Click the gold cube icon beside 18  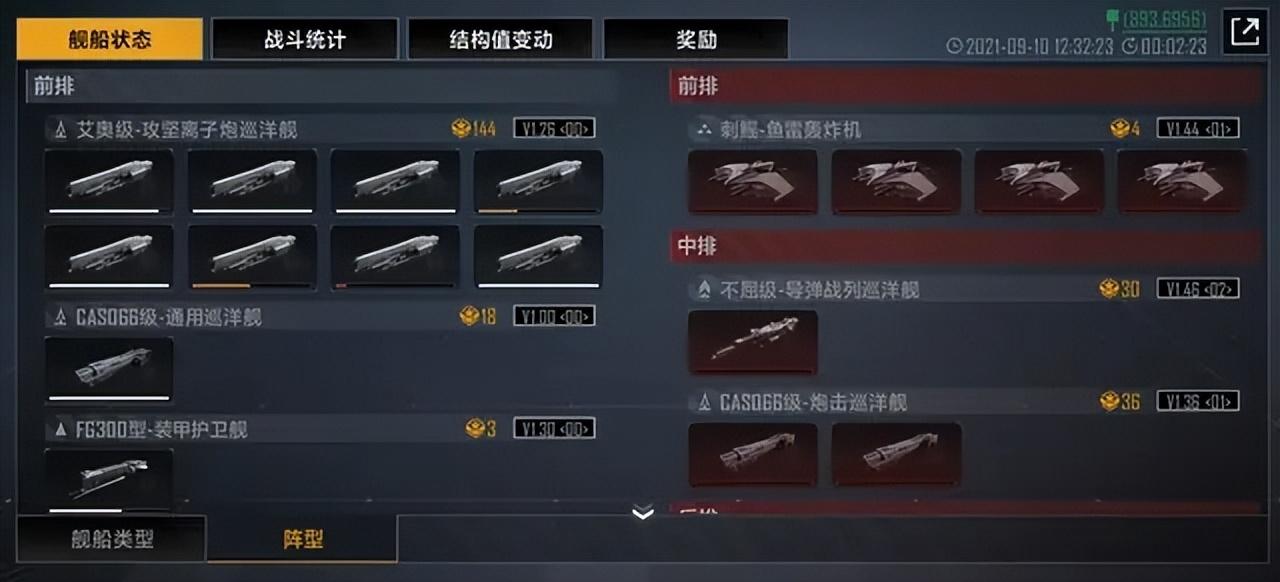[469, 316]
